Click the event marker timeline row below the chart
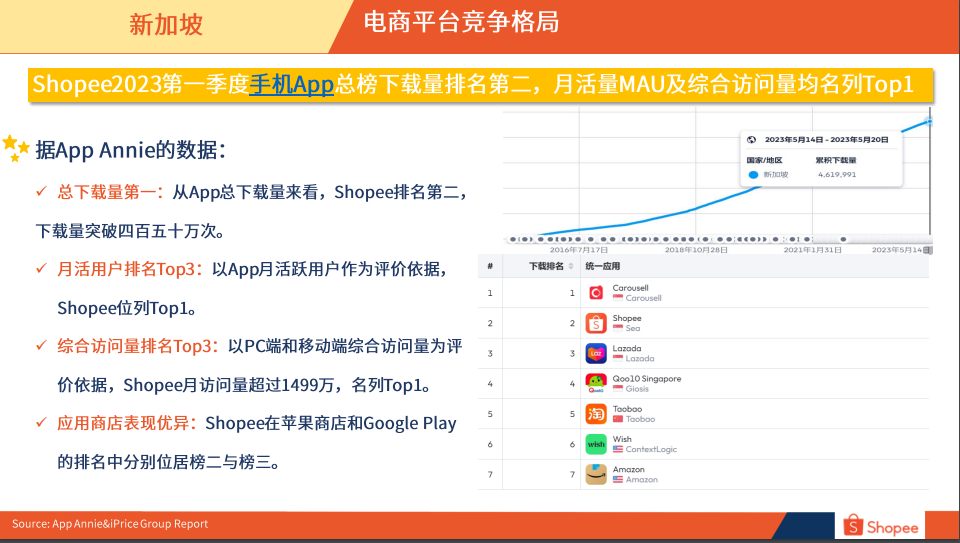This screenshot has height=543, width=960. point(718,239)
